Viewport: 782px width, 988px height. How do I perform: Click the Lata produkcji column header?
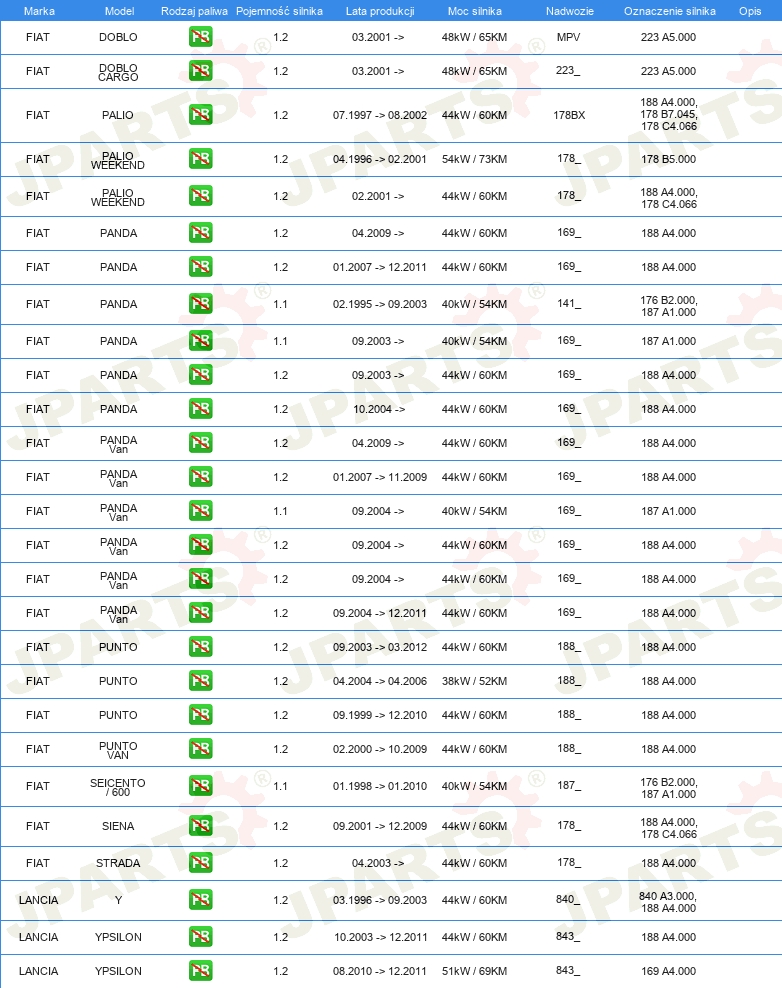tap(380, 11)
